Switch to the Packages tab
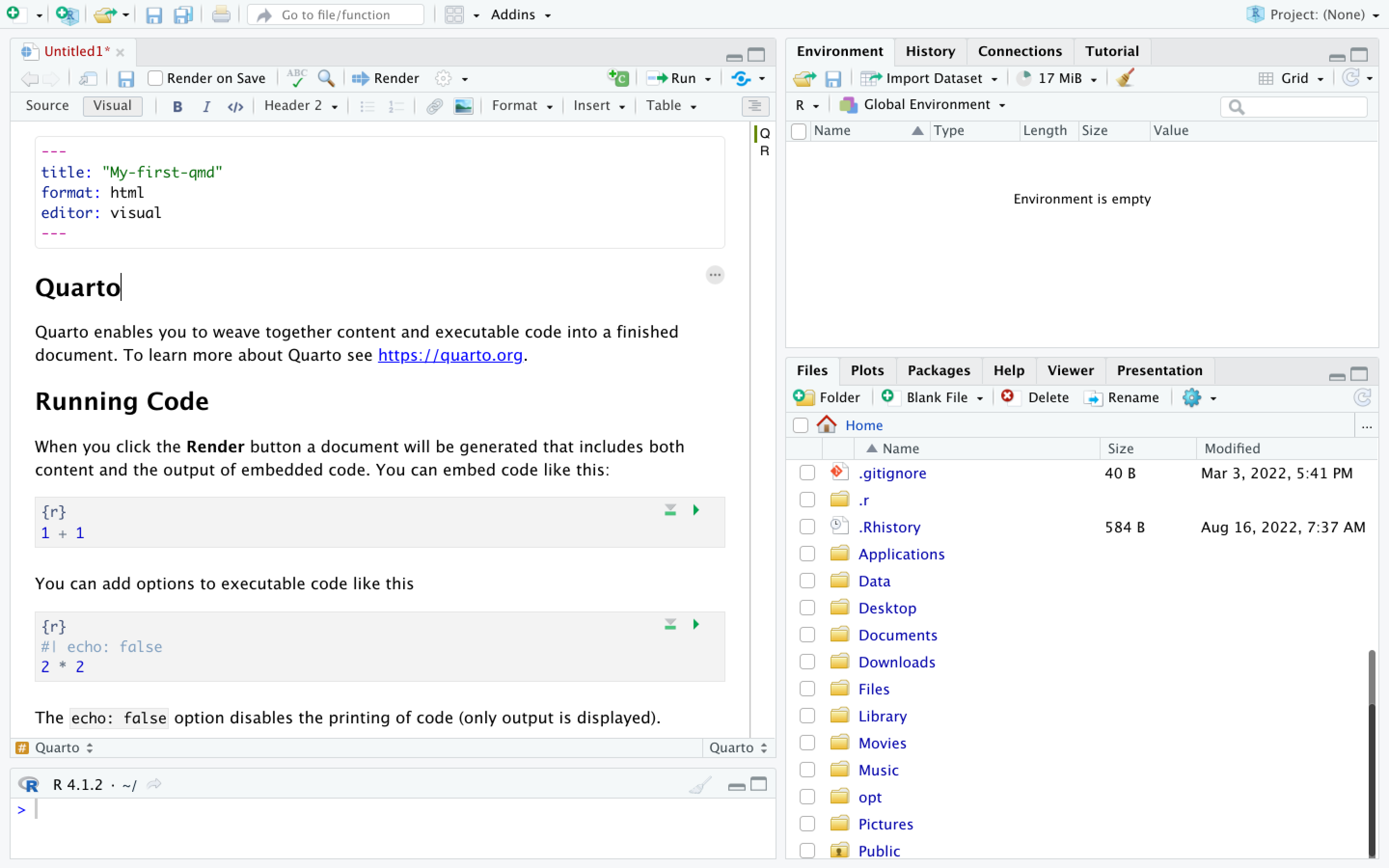 click(x=939, y=370)
